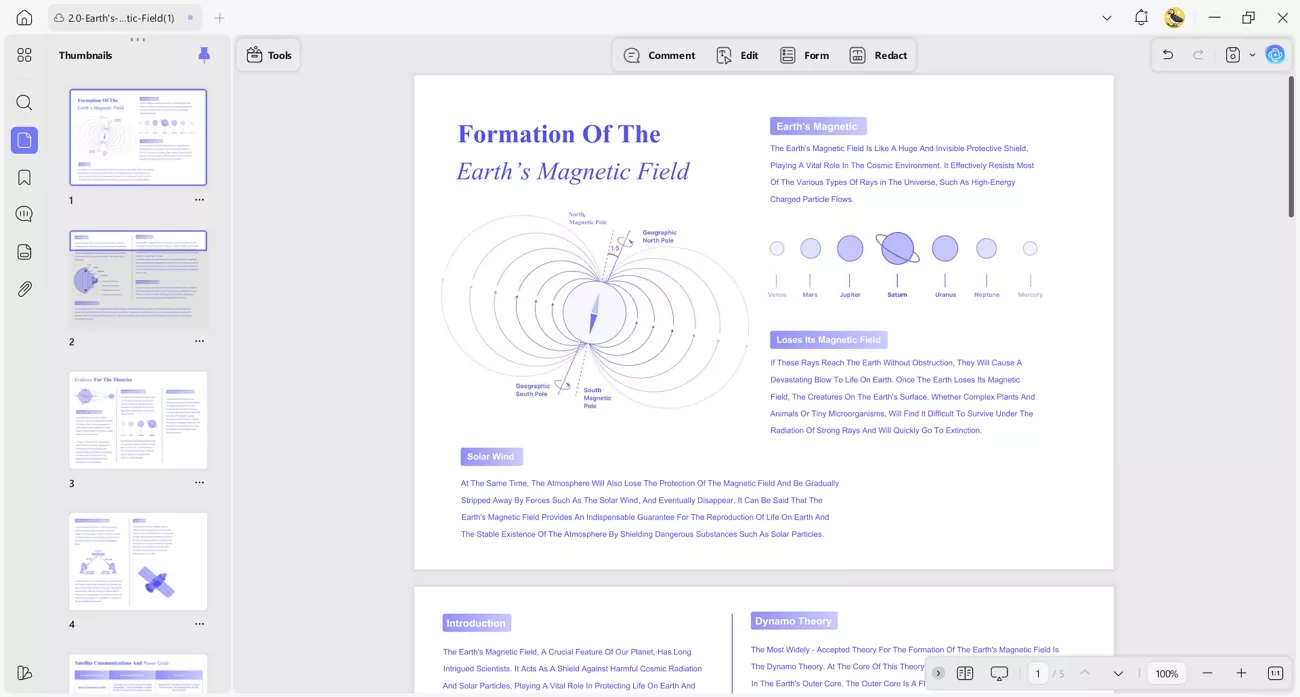The width and height of the screenshot is (1300, 697).
Task: Open the Bookmarks panel
Action: (x=24, y=177)
